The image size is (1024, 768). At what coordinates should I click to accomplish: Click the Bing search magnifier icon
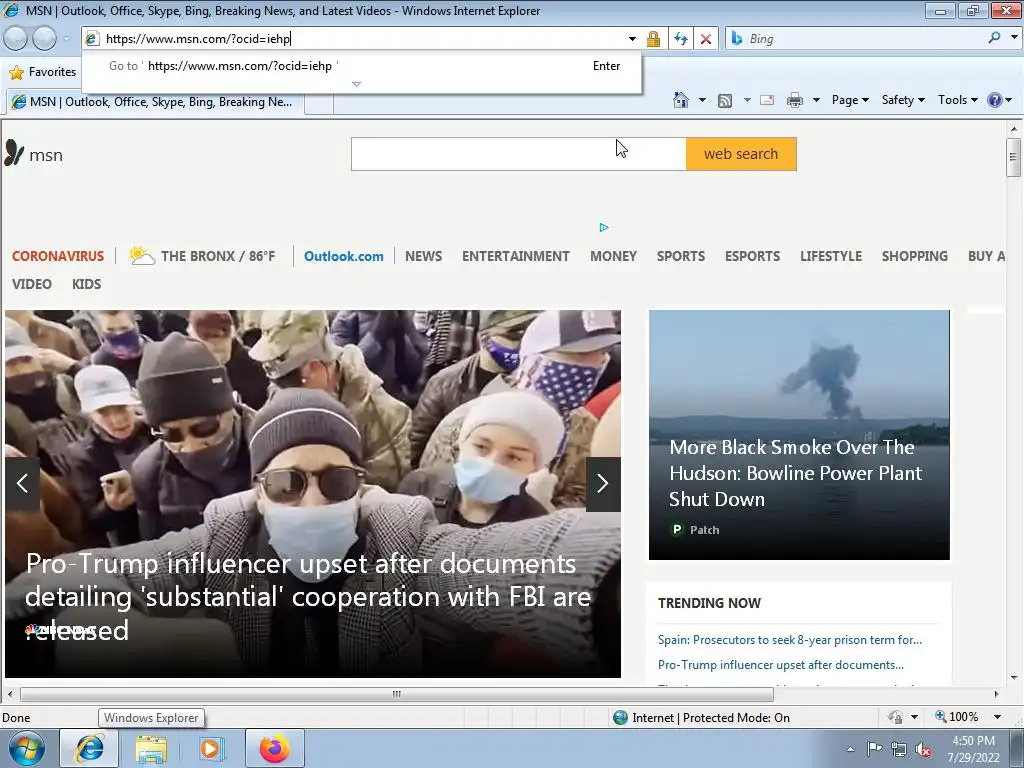[x=994, y=38]
